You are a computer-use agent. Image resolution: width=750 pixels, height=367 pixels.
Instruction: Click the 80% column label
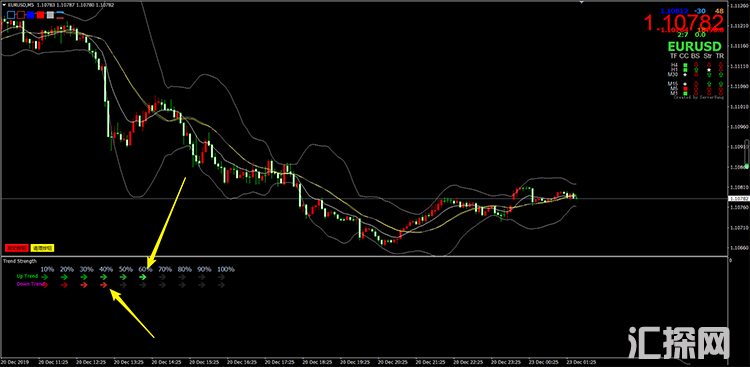(184, 269)
